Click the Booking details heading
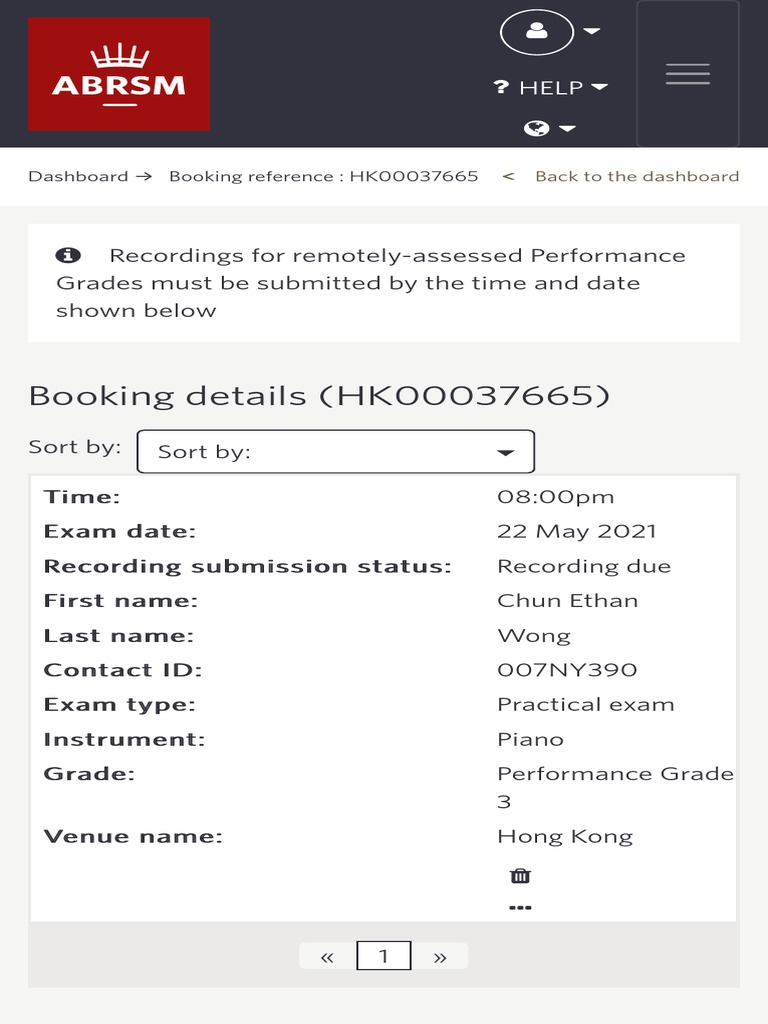Image resolution: width=768 pixels, height=1024 pixels. 318,395
